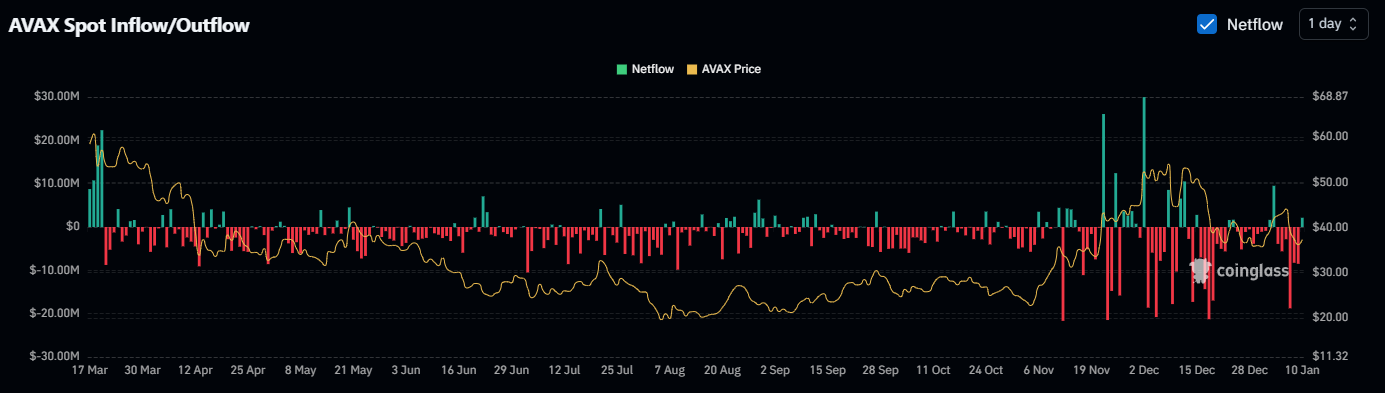This screenshot has width=1385, height=393.
Task: Click the $11.32 right axis price label
Action: point(1330,356)
